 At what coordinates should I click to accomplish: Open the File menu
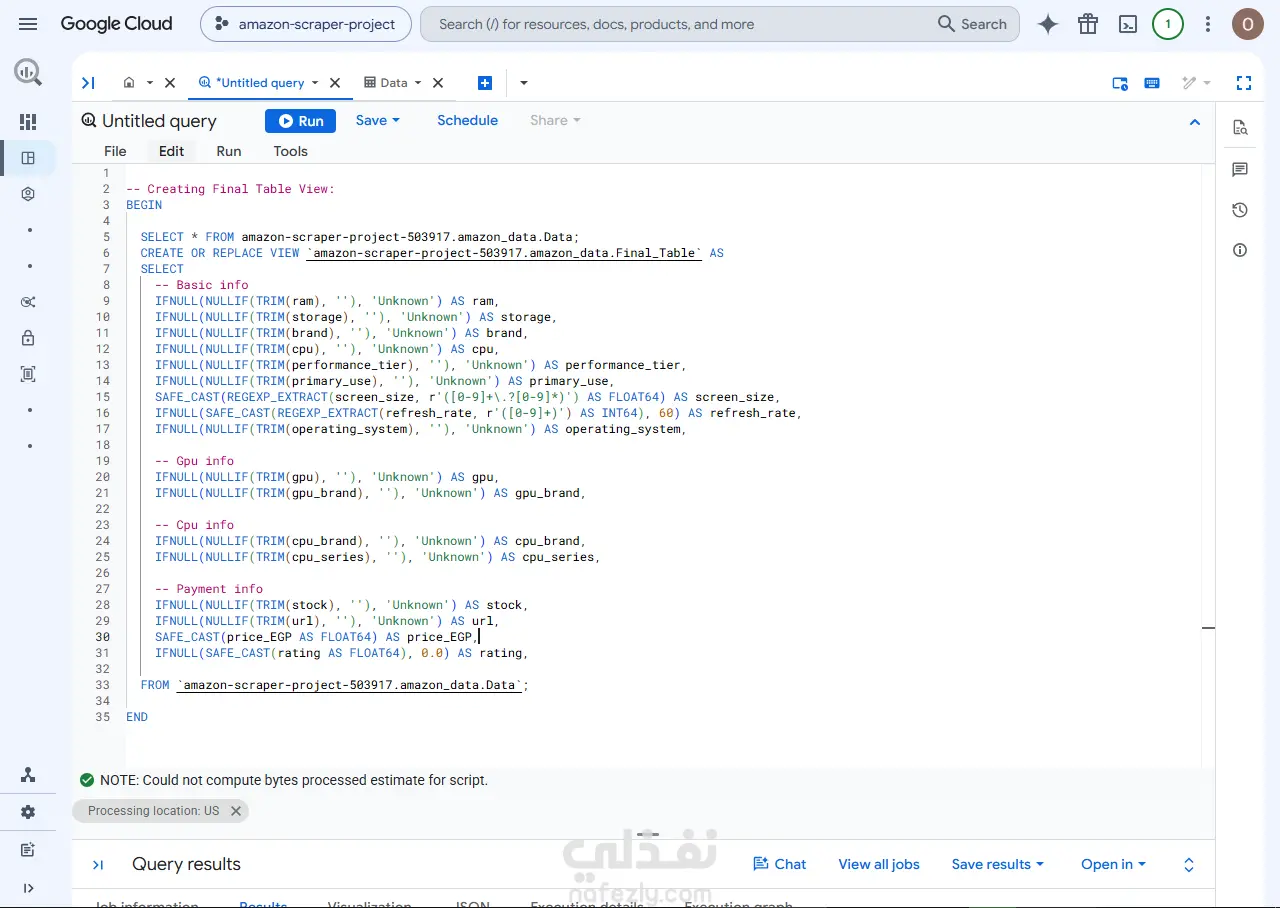115,151
